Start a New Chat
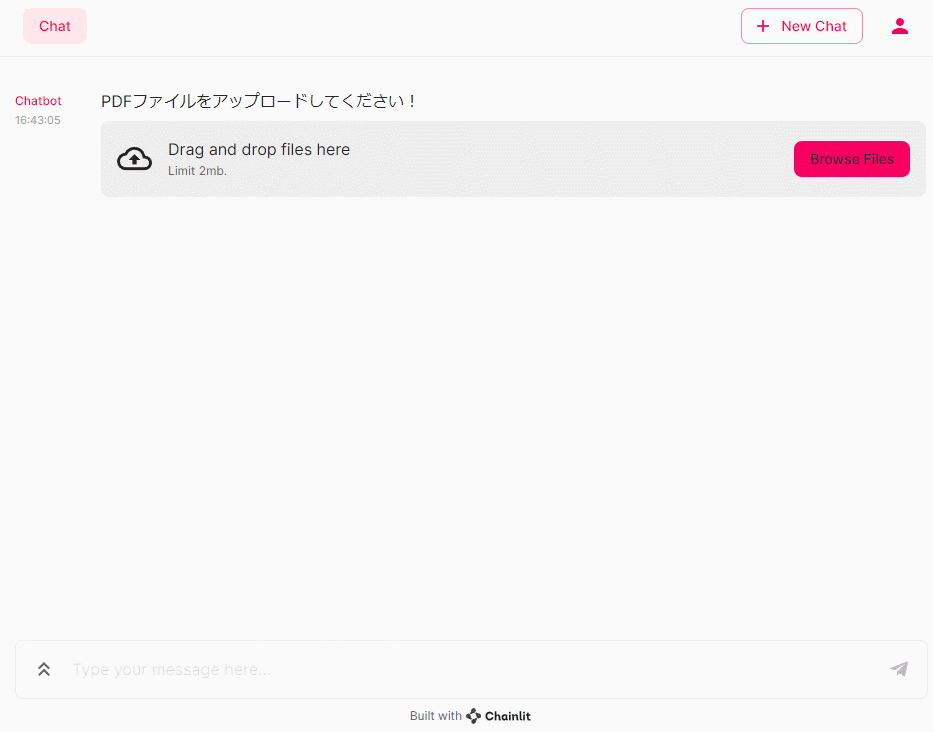This screenshot has width=933, height=732. (801, 27)
